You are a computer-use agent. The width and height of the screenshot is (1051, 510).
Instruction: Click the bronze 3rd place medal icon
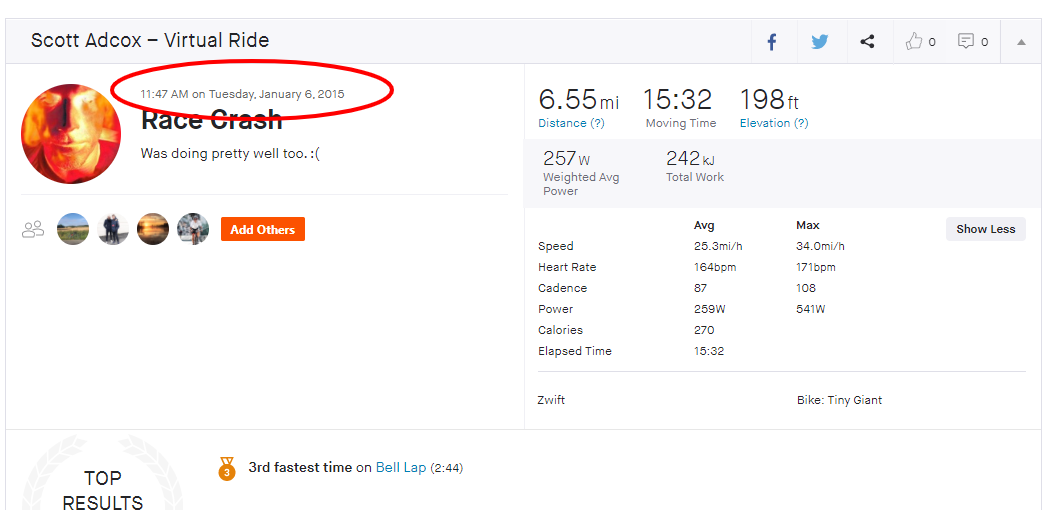(x=227, y=468)
